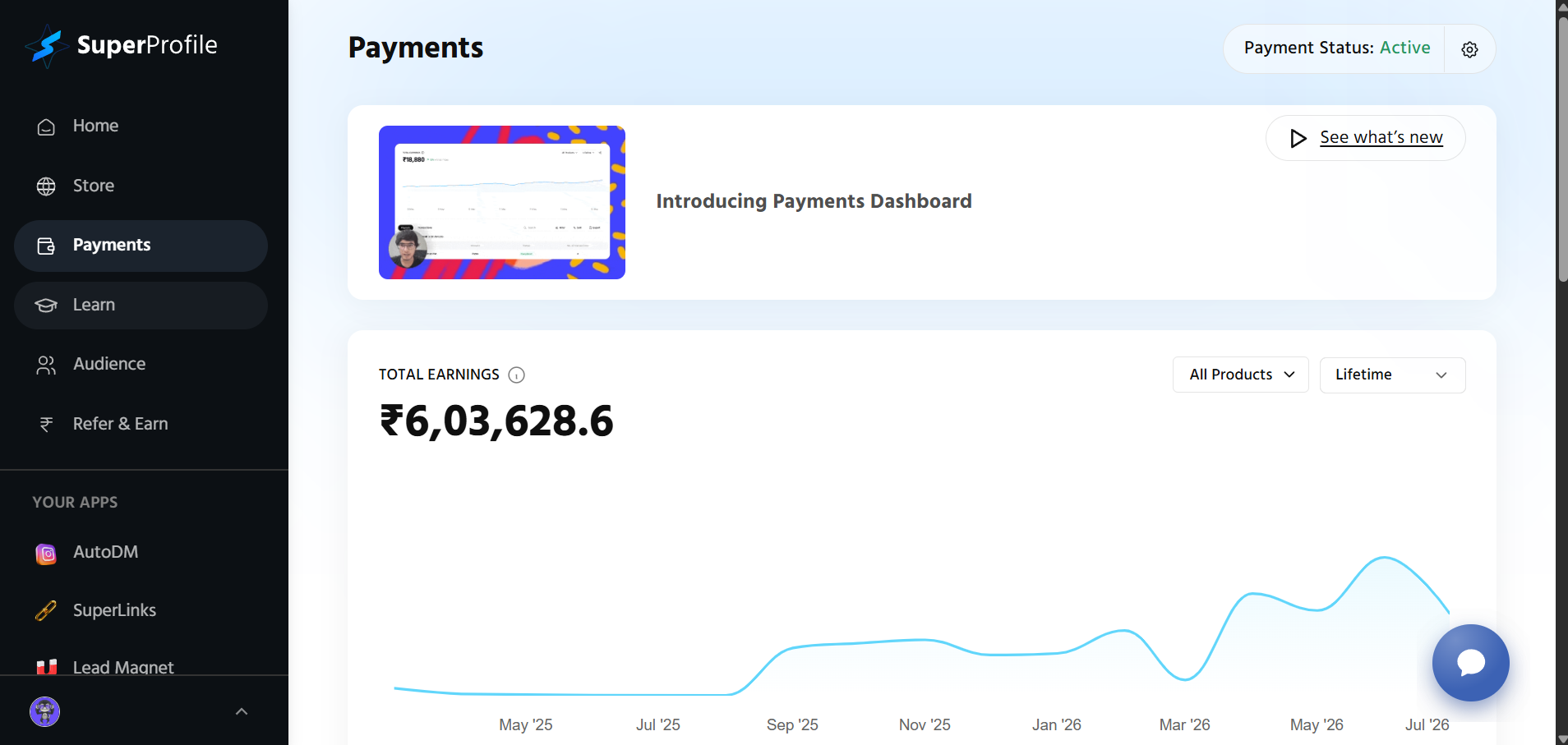
Task: Click the SuperLinks chain icon
Action: pos(46,611)
